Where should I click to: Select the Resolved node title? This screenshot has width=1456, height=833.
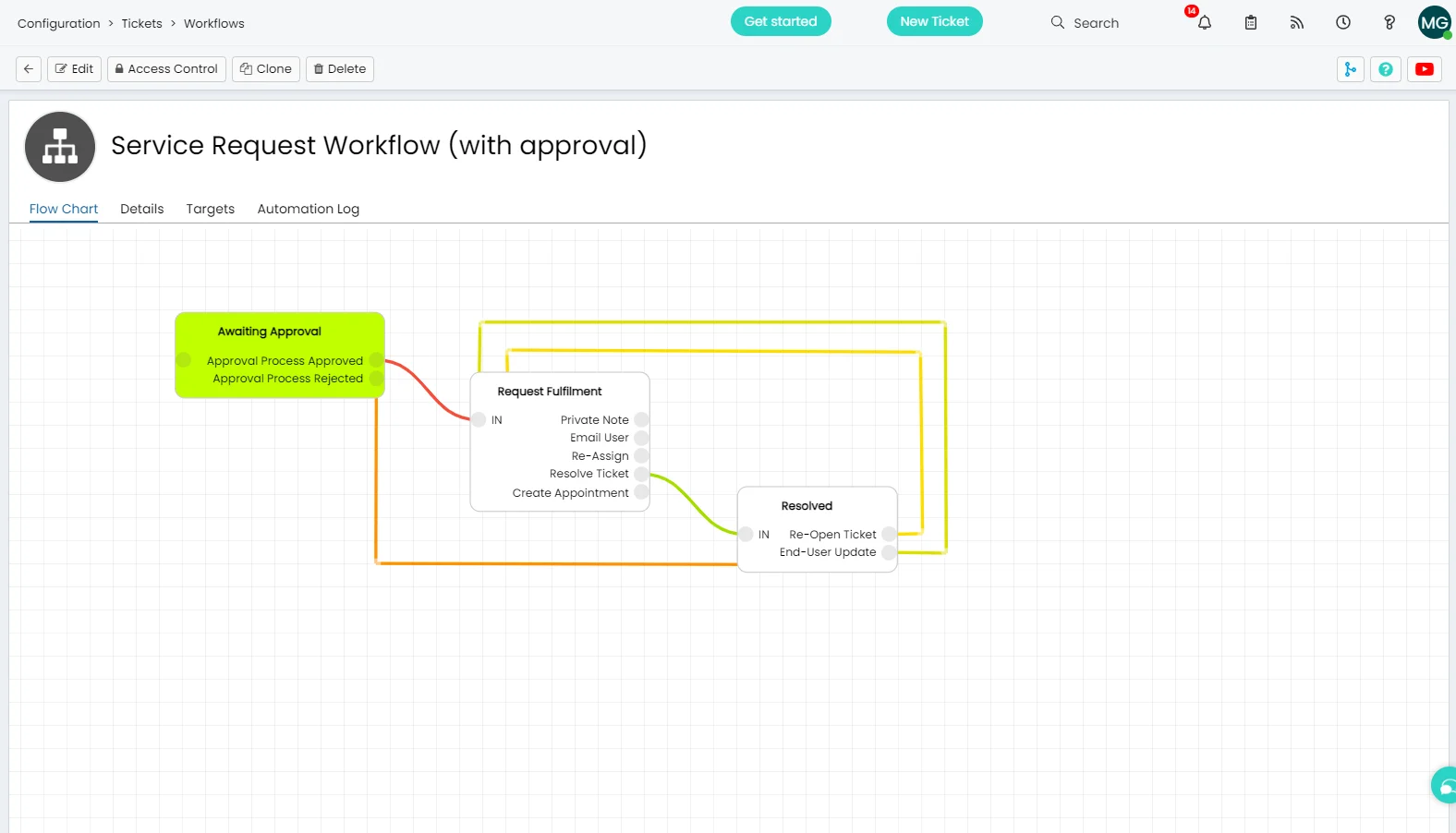[x=807, y=506]
